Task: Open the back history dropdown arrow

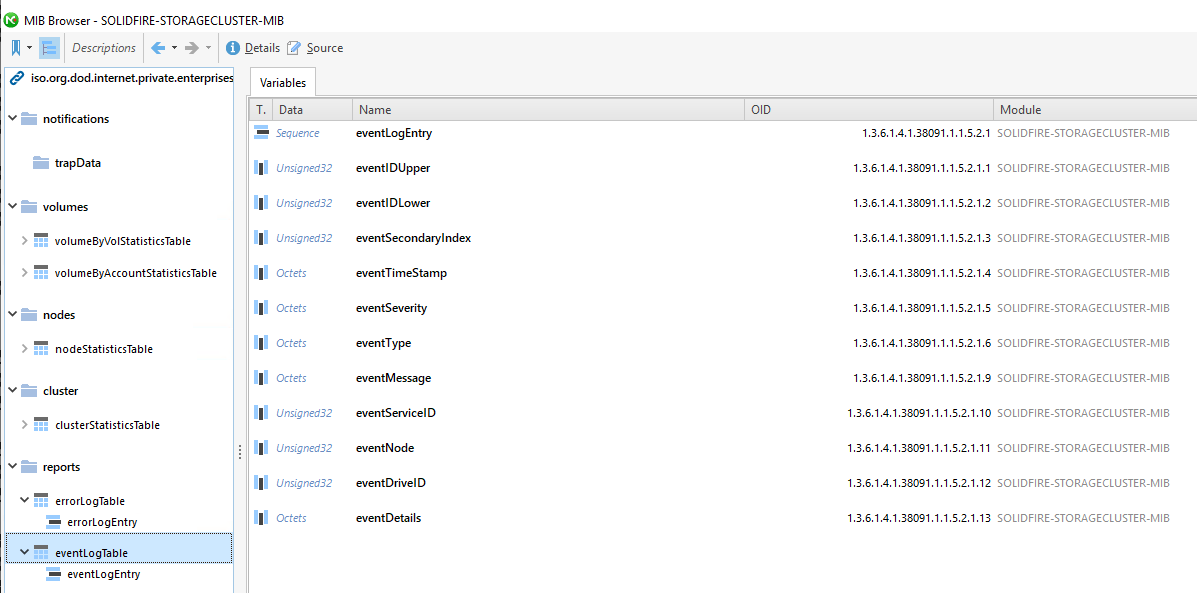Action: pos(174,48)
